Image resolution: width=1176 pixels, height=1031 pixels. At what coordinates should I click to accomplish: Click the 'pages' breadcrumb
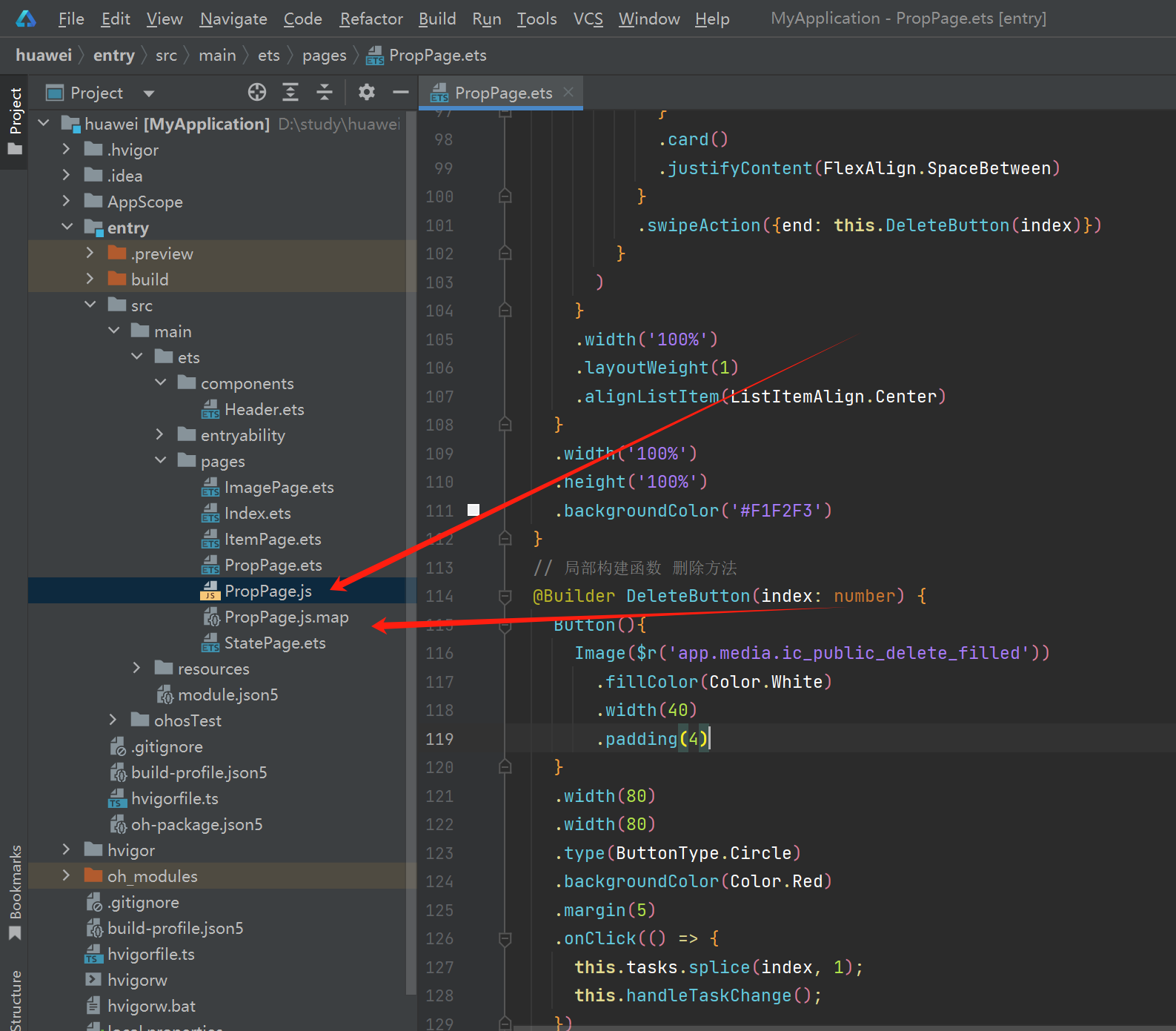[325, 56]
